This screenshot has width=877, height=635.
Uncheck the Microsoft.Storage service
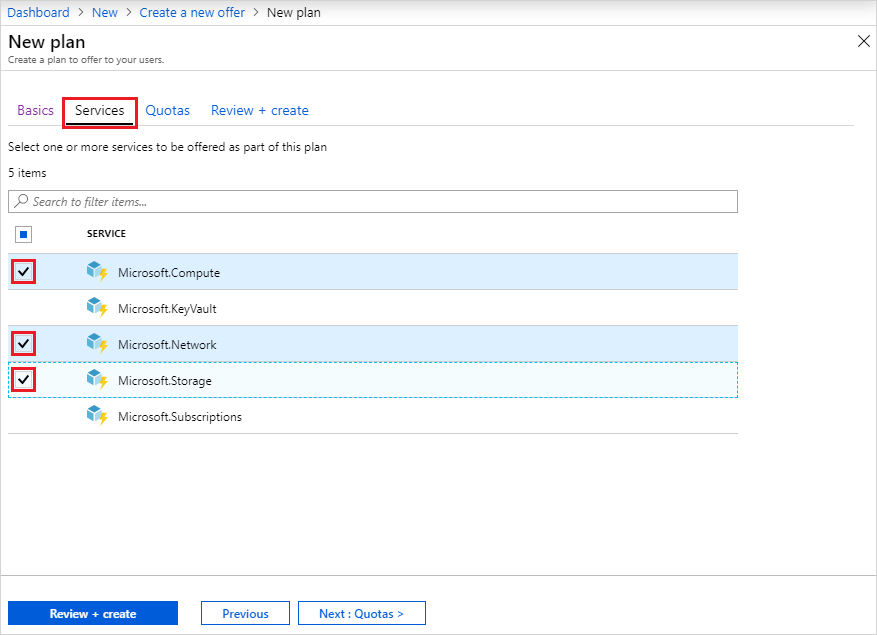pyautogui.click(x=23, y=379)
